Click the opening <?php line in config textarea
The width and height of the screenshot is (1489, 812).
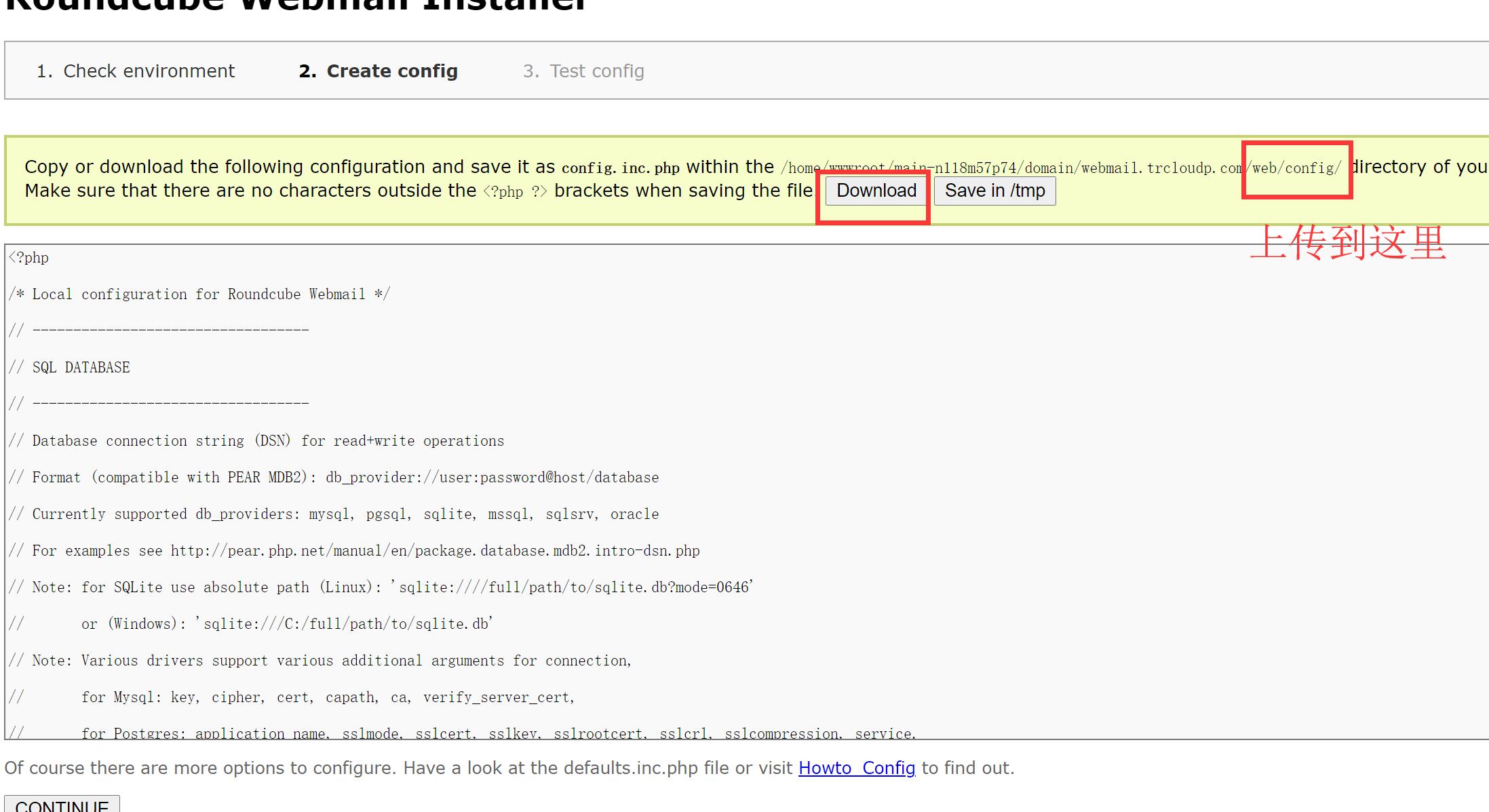[29, 258]
